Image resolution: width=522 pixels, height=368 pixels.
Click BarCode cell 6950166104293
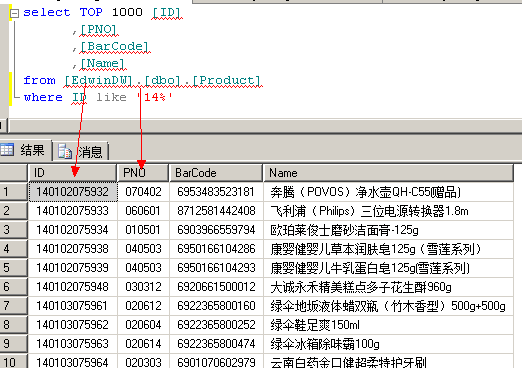(x=216, y=268)
